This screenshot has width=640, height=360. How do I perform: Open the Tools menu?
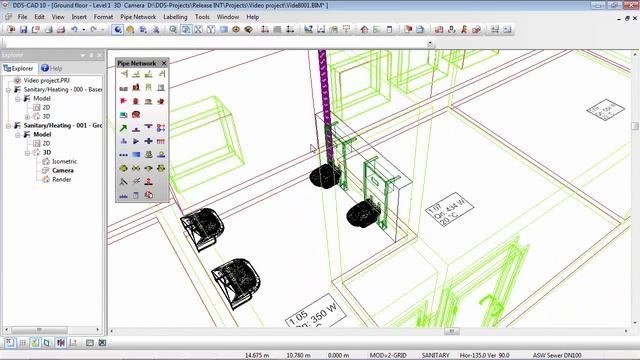(x=202, y=17)
